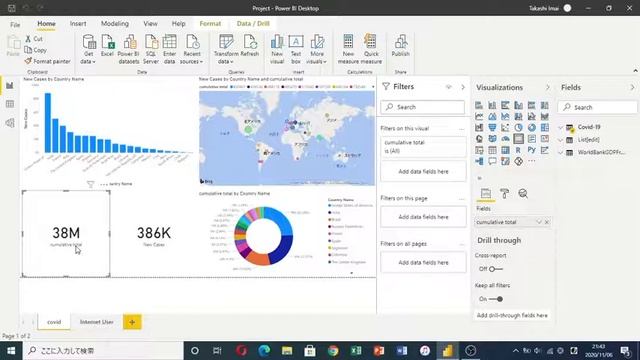Remove cumulative total field with X

[x=547, y=222]
